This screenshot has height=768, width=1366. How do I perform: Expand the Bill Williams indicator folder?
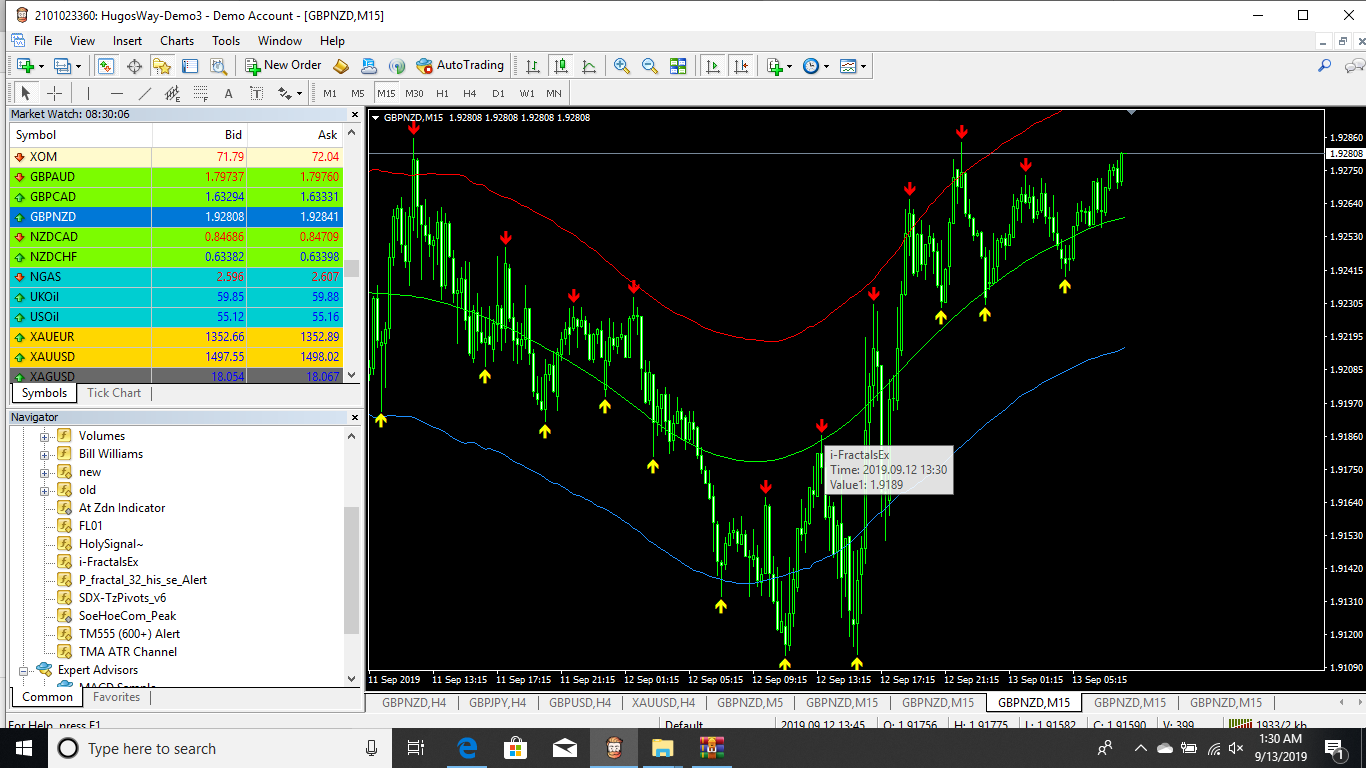[x=44, y=454]
